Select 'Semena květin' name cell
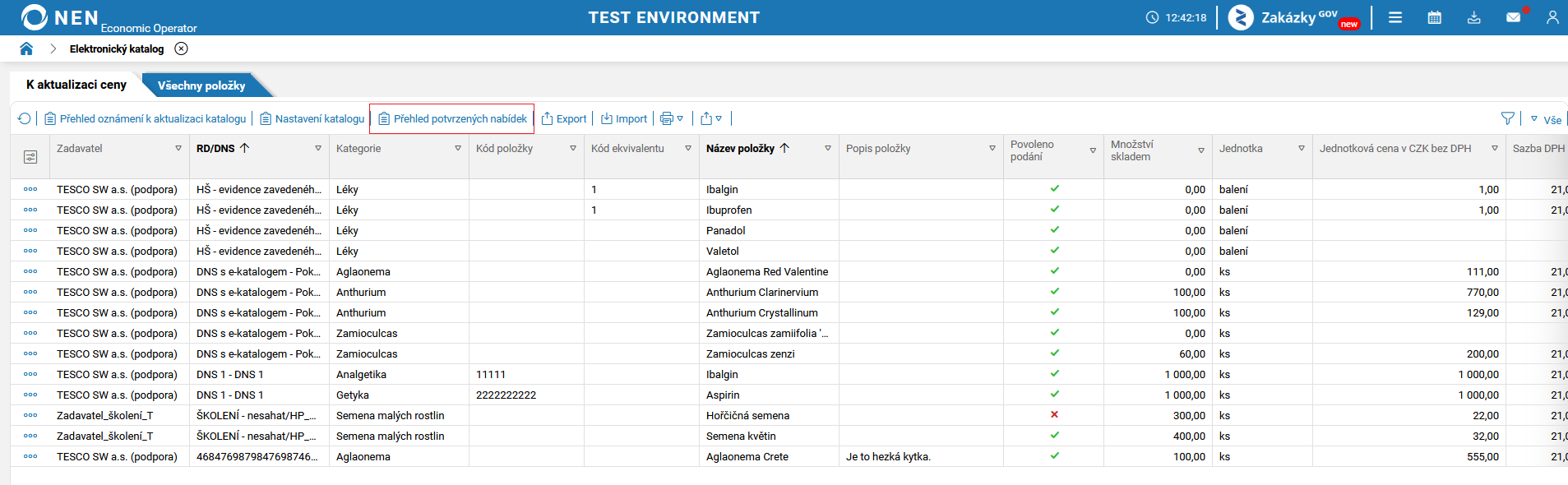This screenshot has height=485, width=1568. pos(769,436)
